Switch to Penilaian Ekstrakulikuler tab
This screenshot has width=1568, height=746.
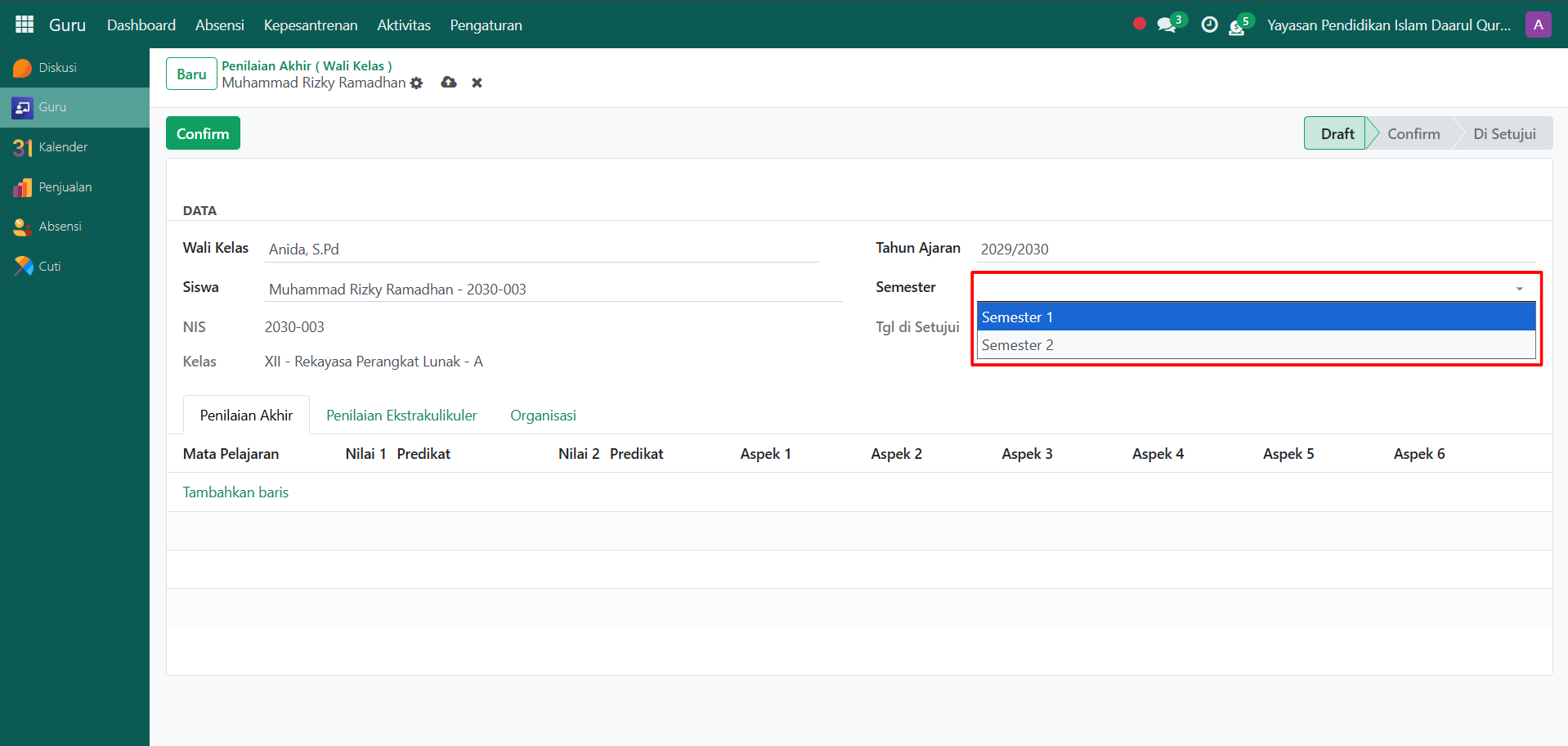tap(401, 416)
